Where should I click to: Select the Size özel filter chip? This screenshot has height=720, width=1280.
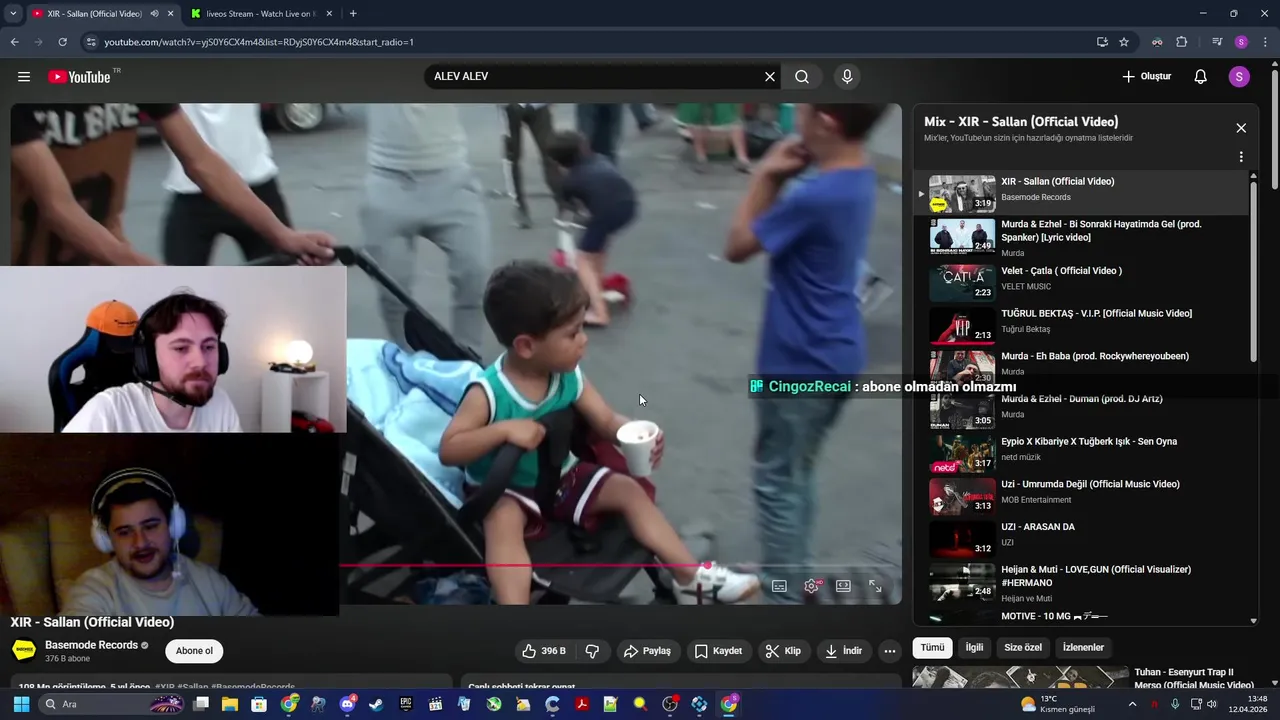point(1023,648)
